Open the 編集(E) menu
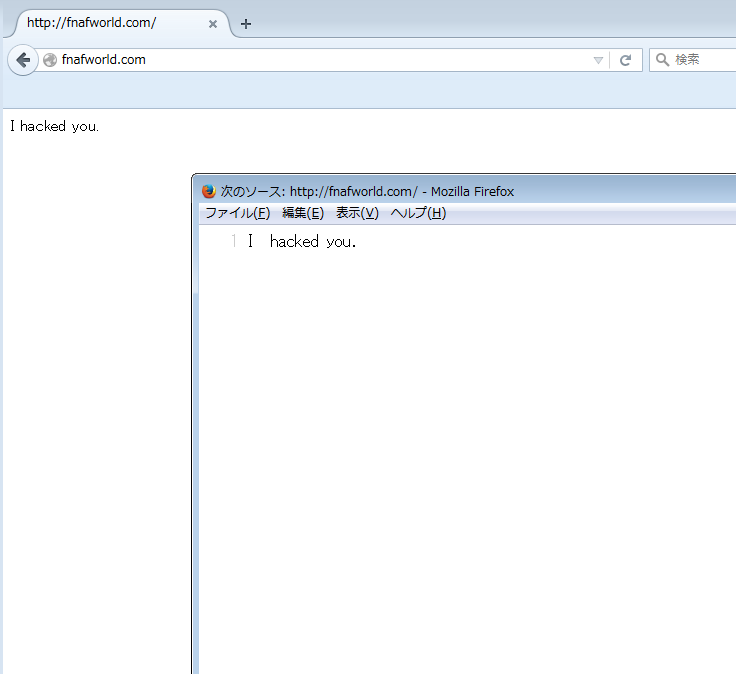The width and height of the screenshot is (736, 674). (x=303, y=213)
